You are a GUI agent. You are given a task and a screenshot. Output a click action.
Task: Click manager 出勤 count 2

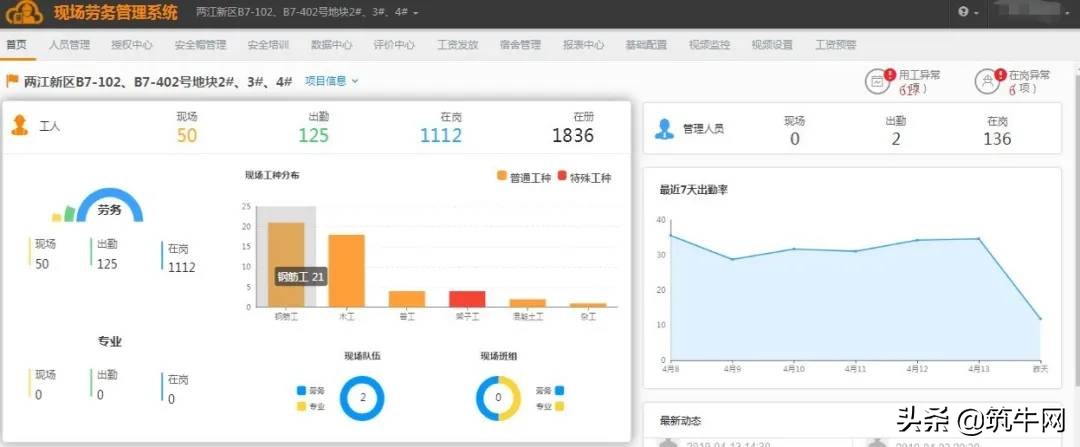coord(895,139)
